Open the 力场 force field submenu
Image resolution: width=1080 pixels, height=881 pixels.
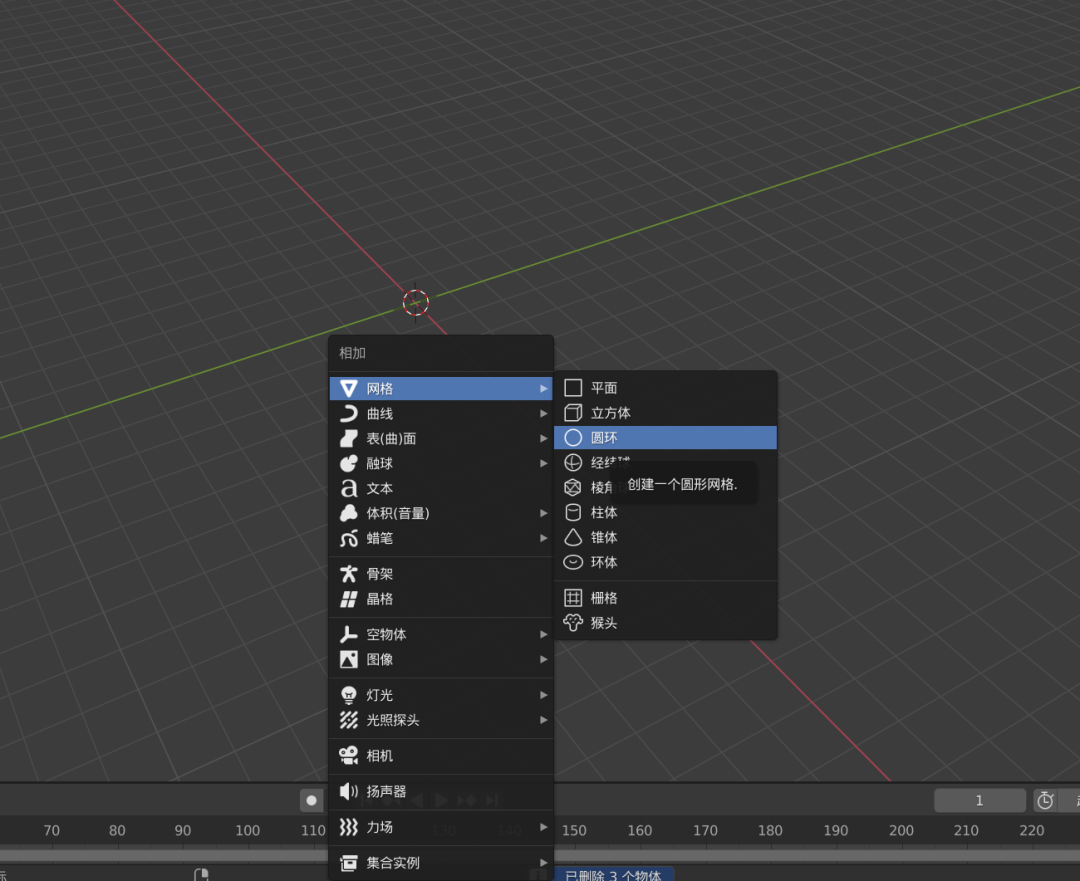(441, 827)
